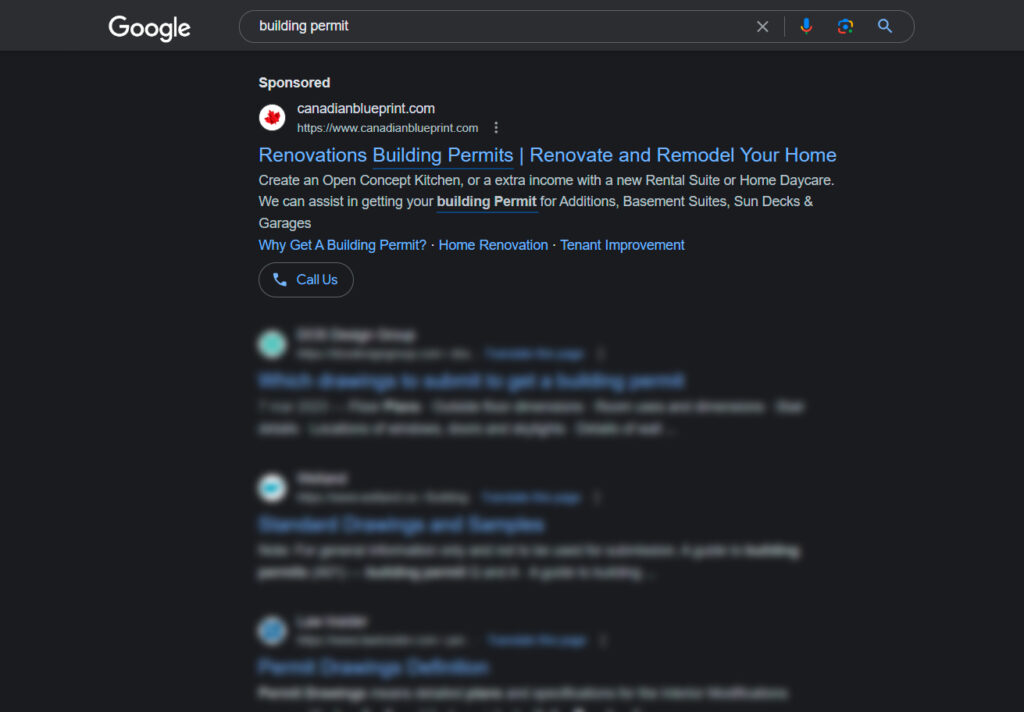Open the three-dot menu beside canadianblueprint URL
This screenshot has width=1024, height=712.
pyautogui.click(x=496, y=128)
